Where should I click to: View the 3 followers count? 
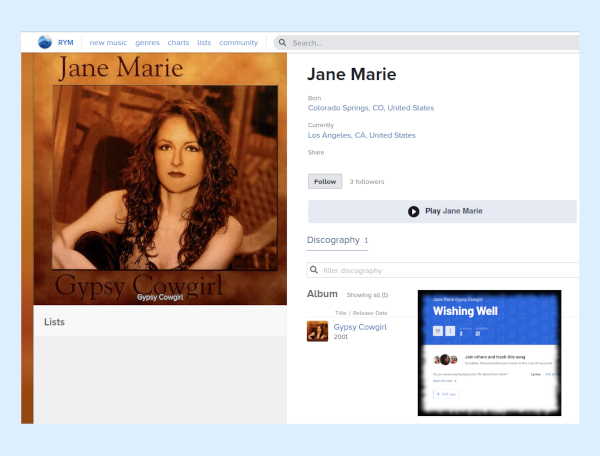click(x=367, y=182)
